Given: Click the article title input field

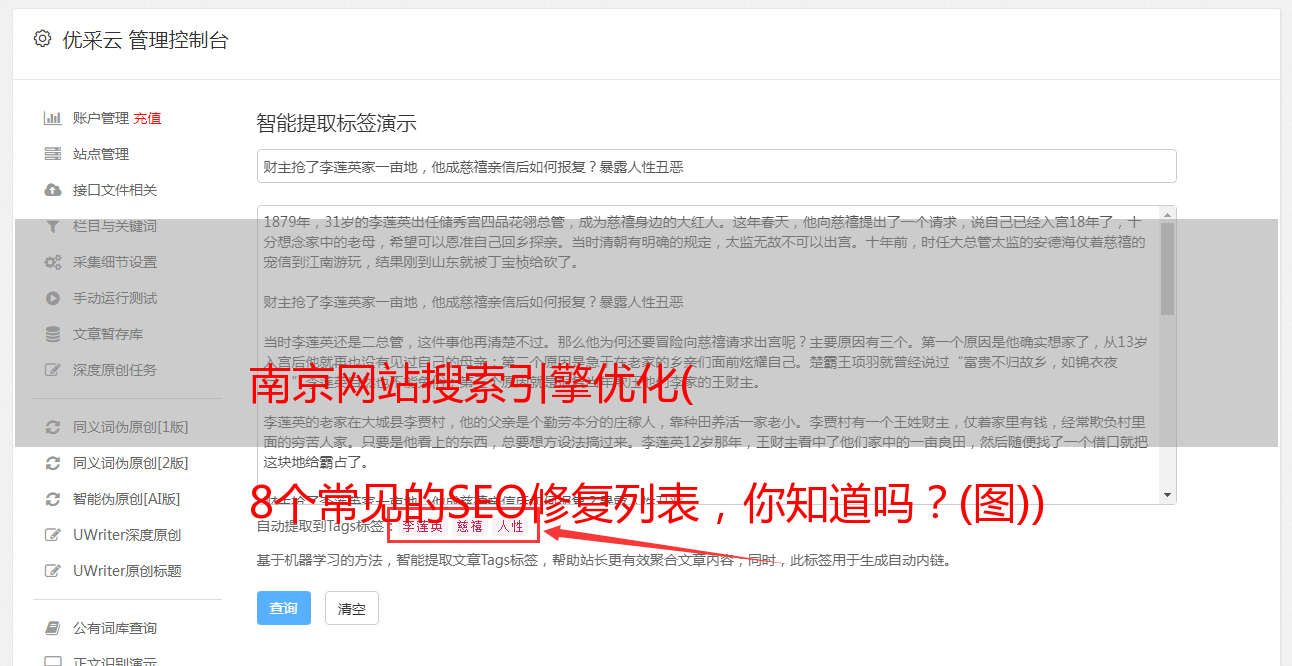Looking at the screenshot, I should coord(716,166).
